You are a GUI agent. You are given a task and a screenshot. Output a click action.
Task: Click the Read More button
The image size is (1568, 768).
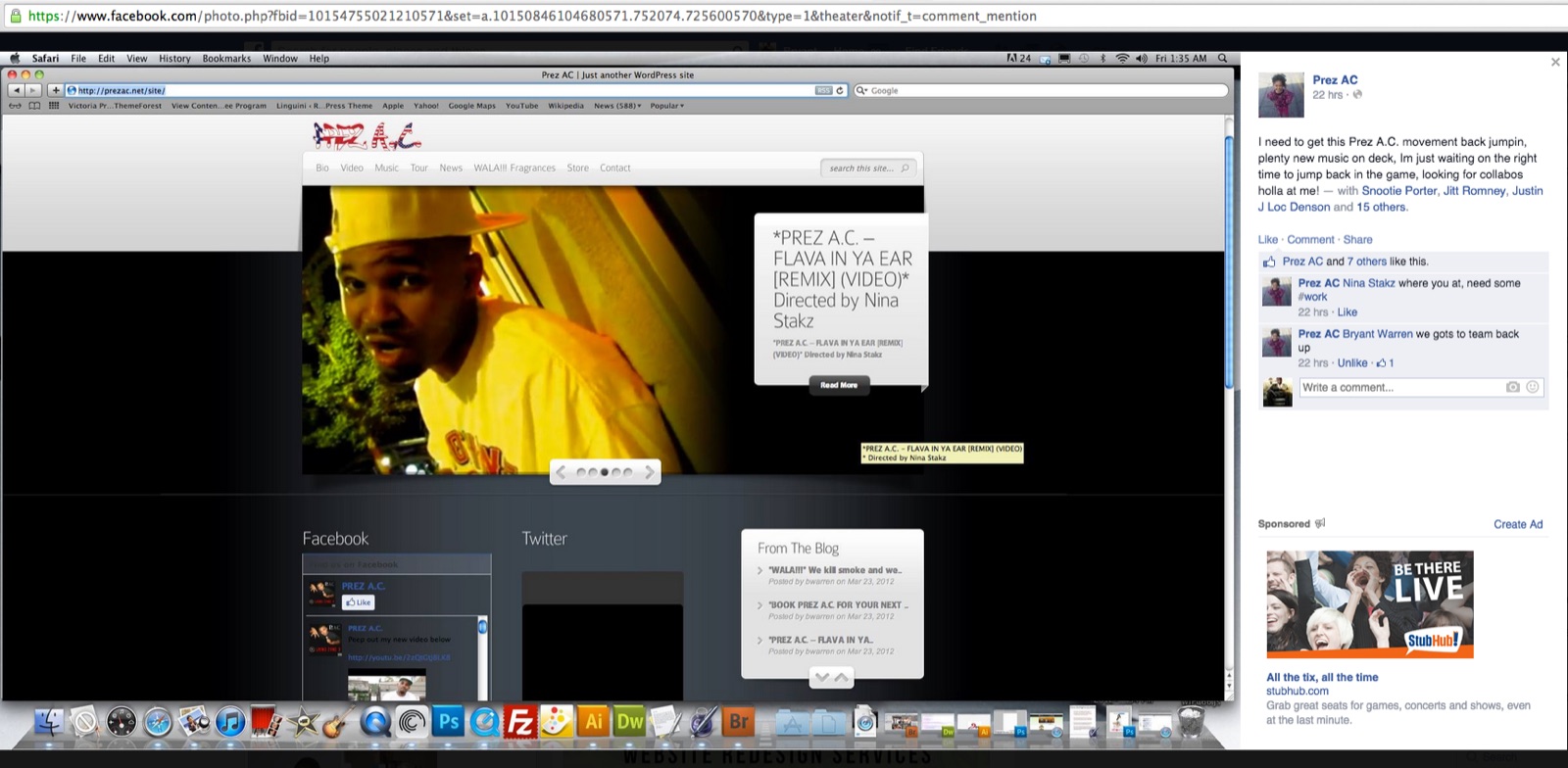[x=839, y=385]
